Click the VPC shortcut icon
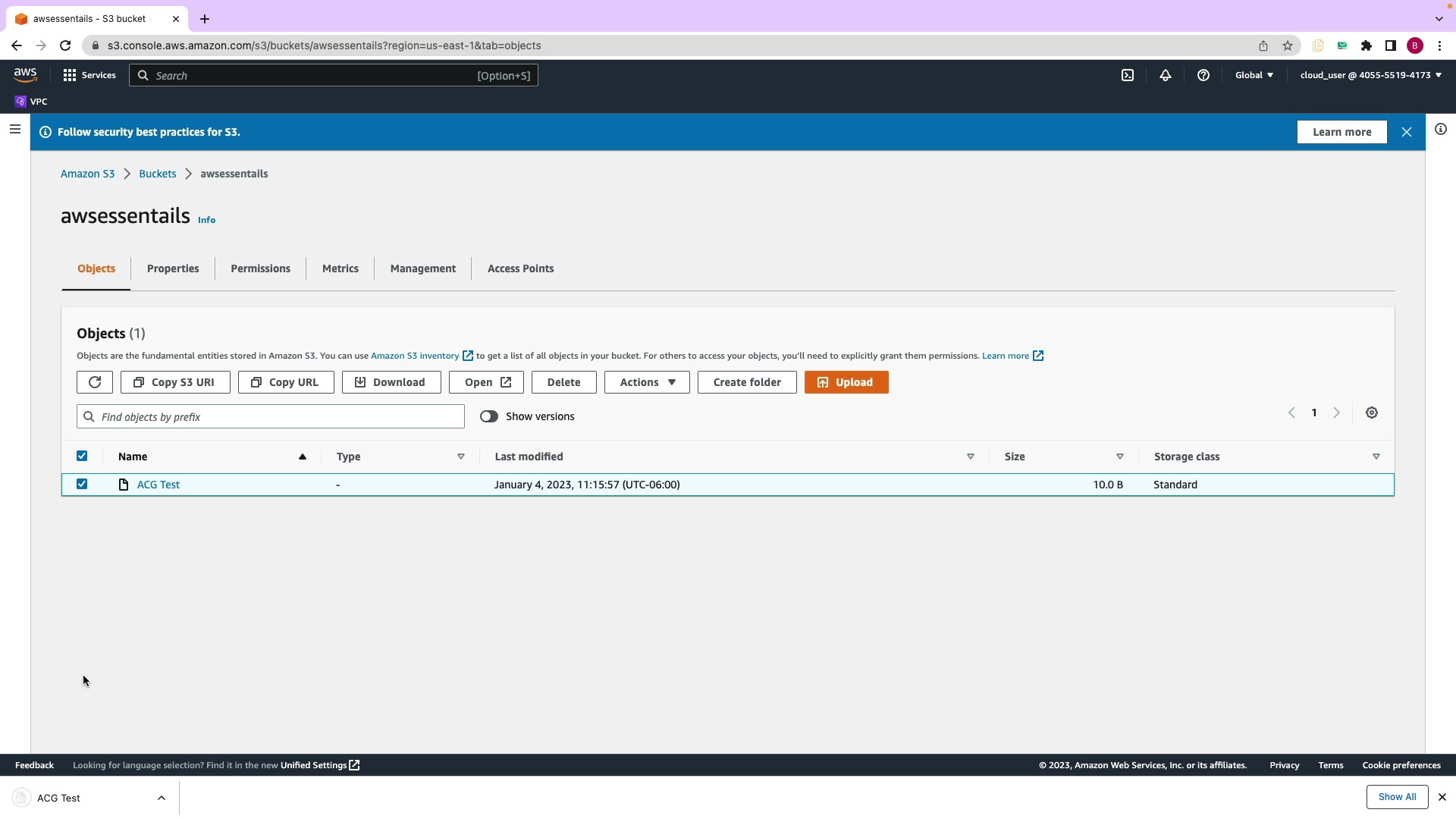The height and width of the screenshot is (819, 1456). tap(21, 102)
